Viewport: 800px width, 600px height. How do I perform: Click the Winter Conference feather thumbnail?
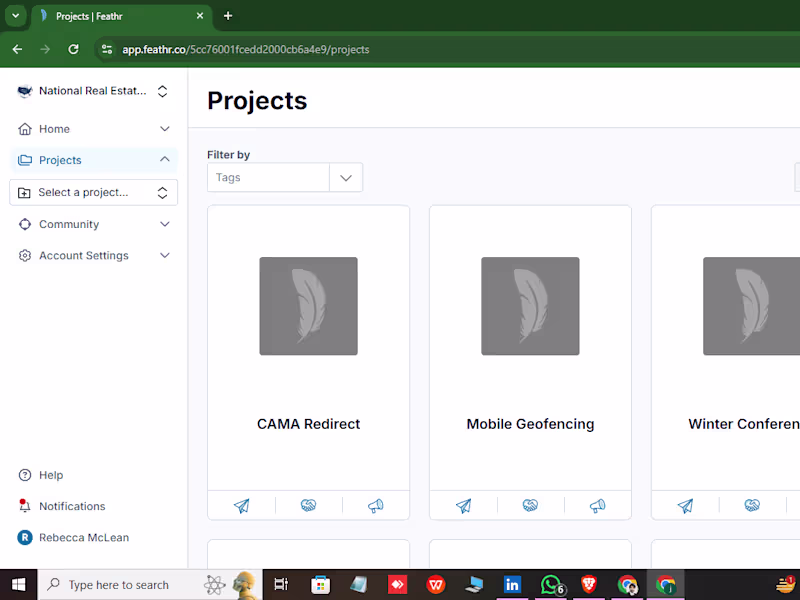[752, 306]
